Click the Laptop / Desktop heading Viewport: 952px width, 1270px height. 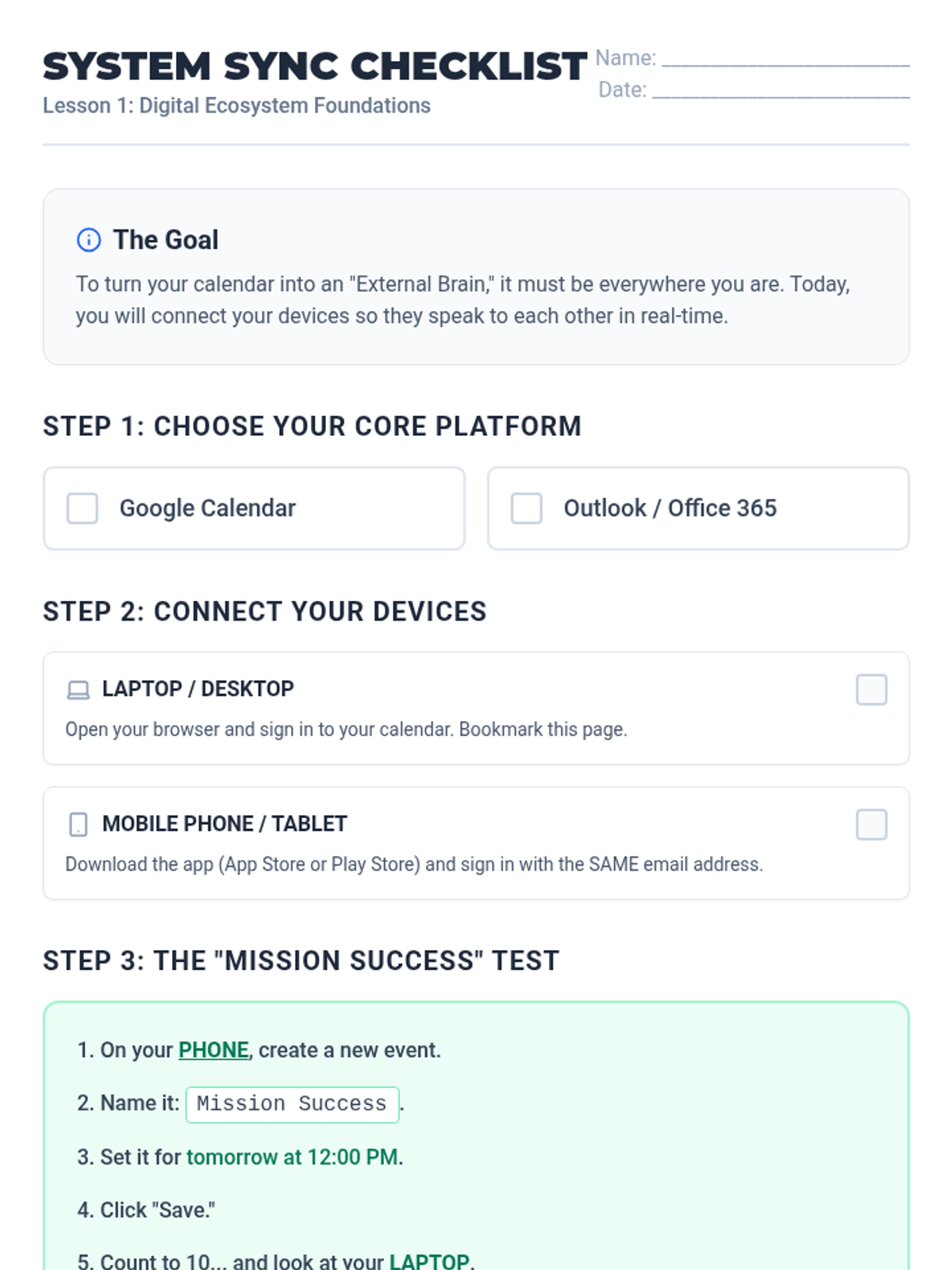pyautogui.click(x=198, y=689)
